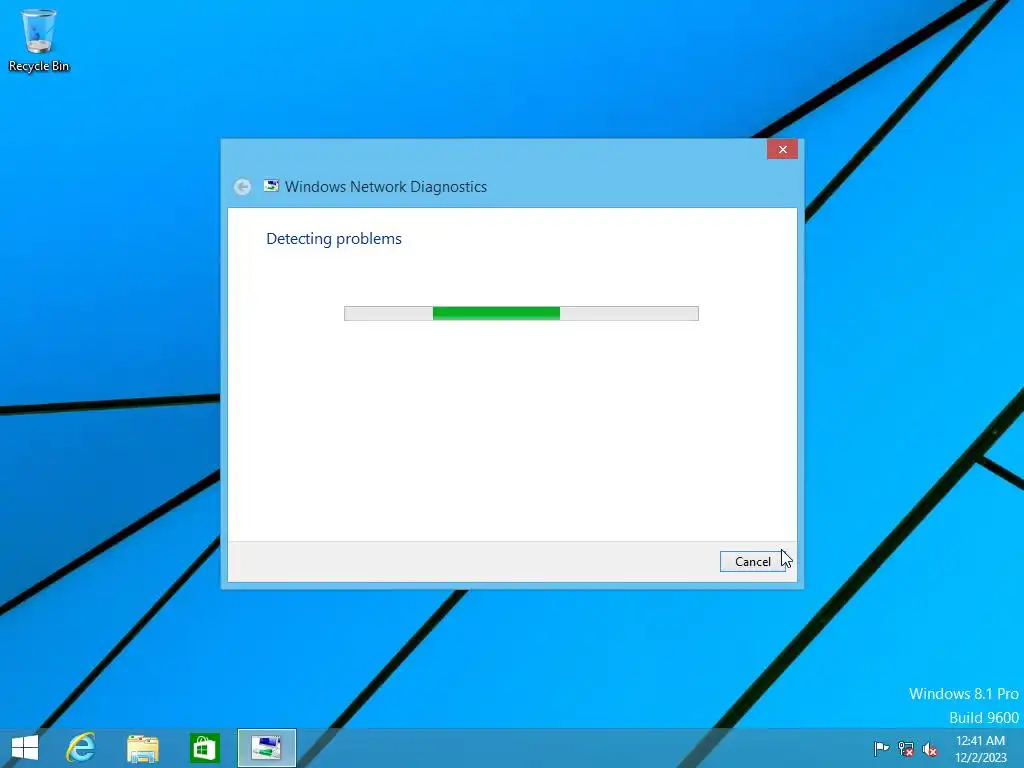Open the Start menu
This screenshot has height=768, width=1024.
(x=25, y=748)
